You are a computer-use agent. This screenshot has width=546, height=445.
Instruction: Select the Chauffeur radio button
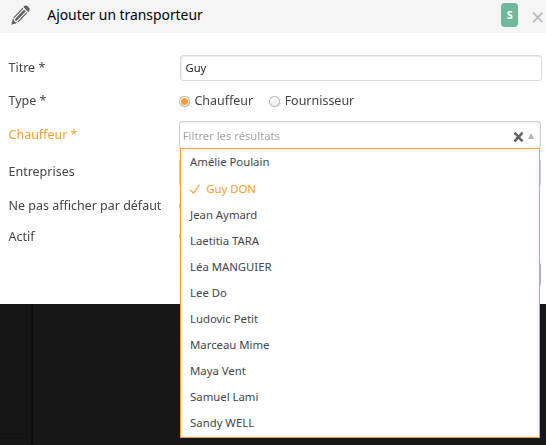(x=184, y=101)
